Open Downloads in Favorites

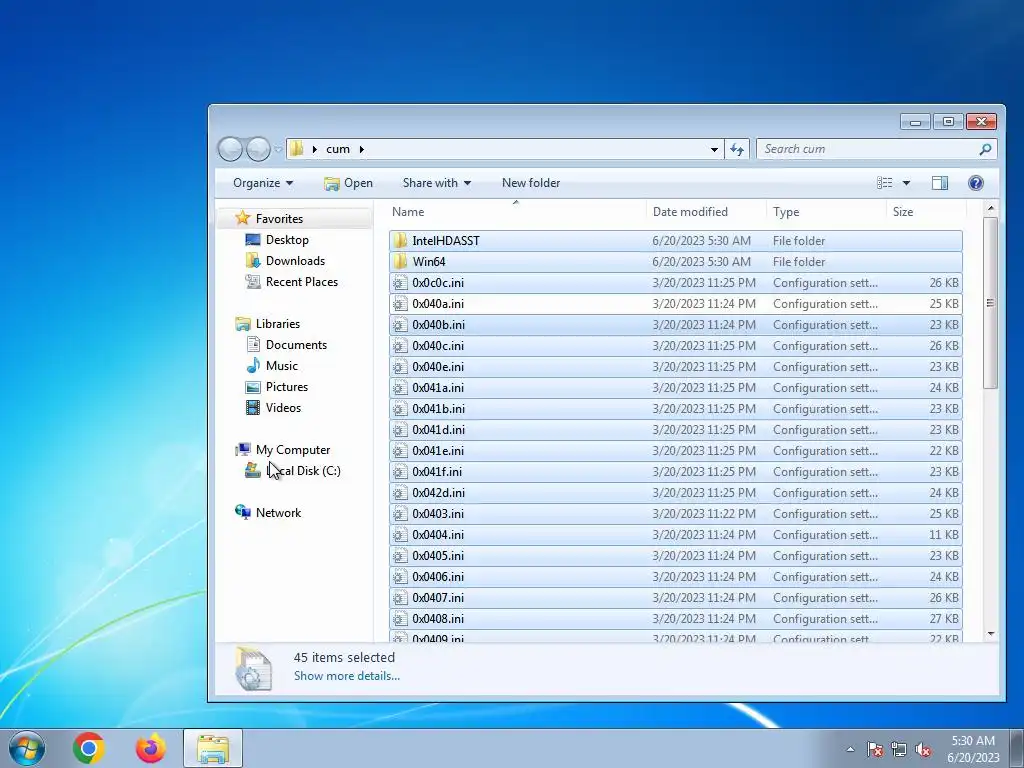click(x=295, y=261)
